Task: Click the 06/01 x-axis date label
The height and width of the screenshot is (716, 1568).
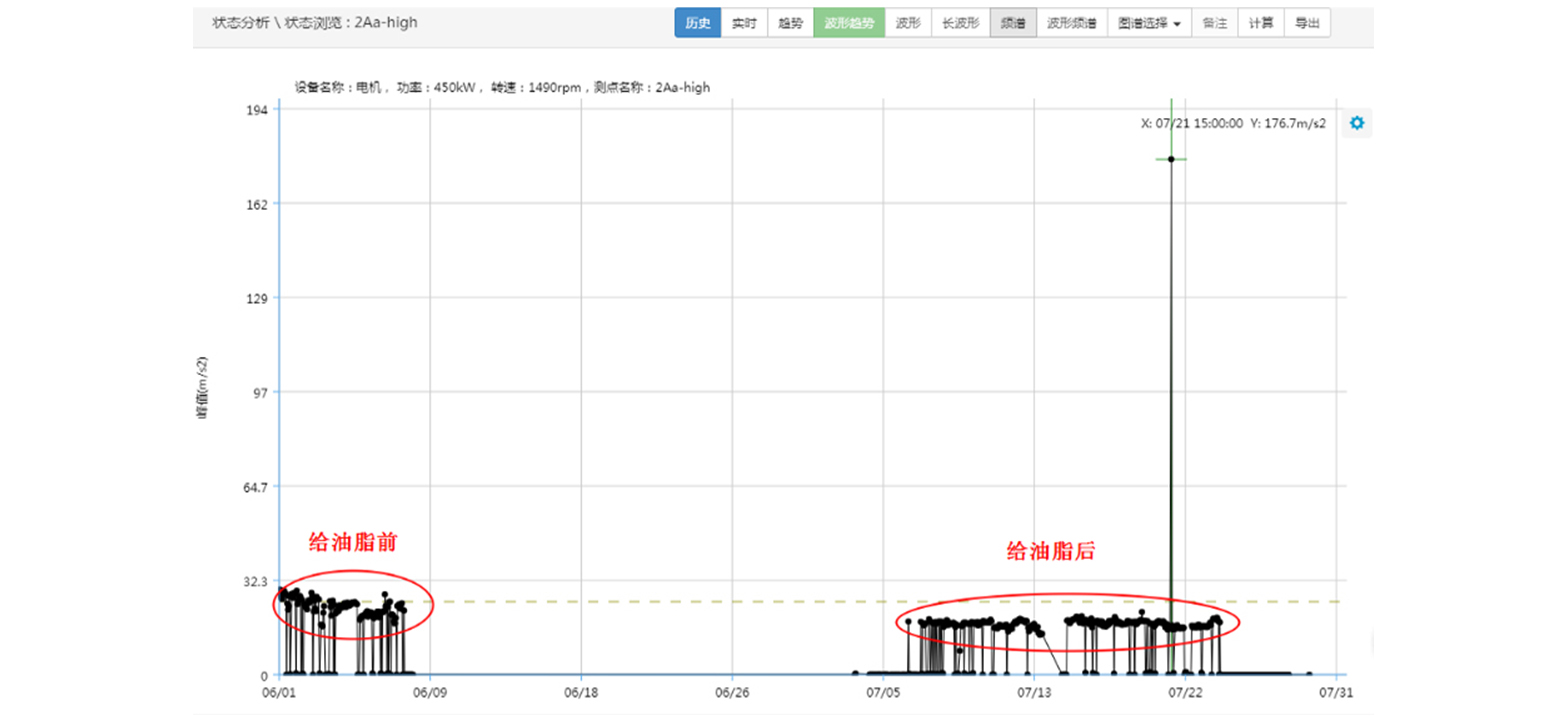Action: coord(278,691)
